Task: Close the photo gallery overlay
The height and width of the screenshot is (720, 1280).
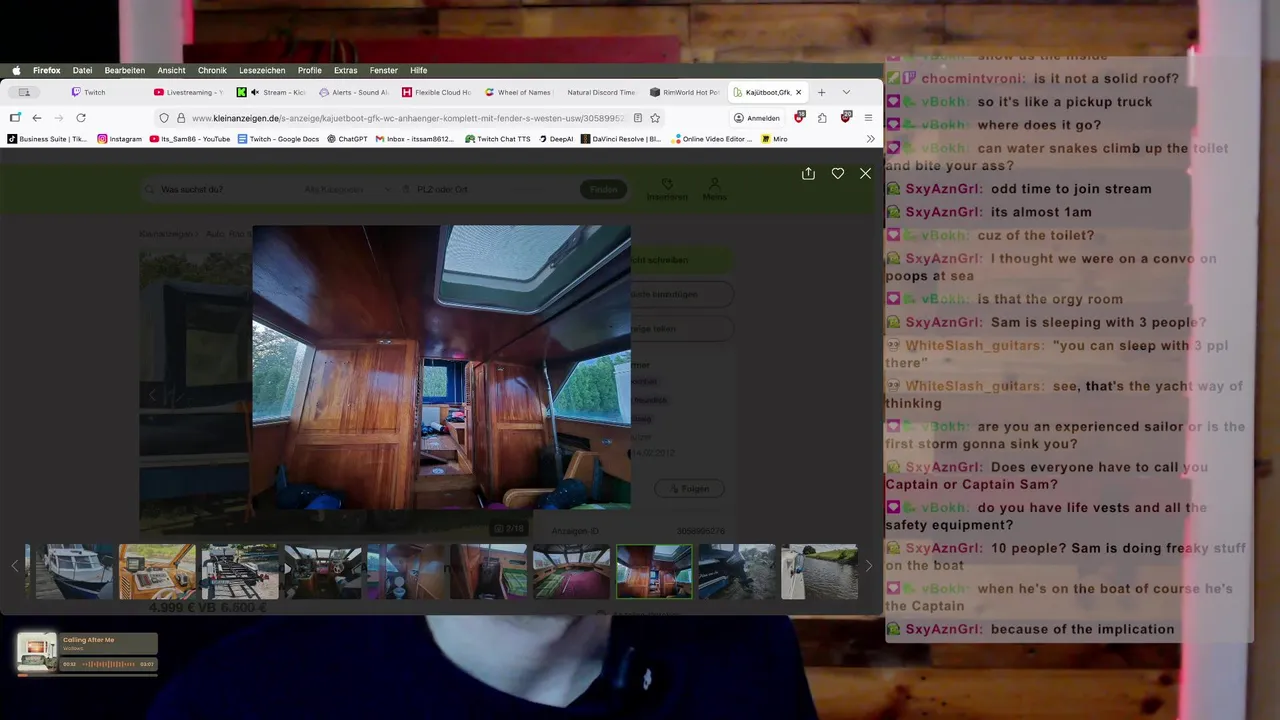Action: (x=866, y=173)
